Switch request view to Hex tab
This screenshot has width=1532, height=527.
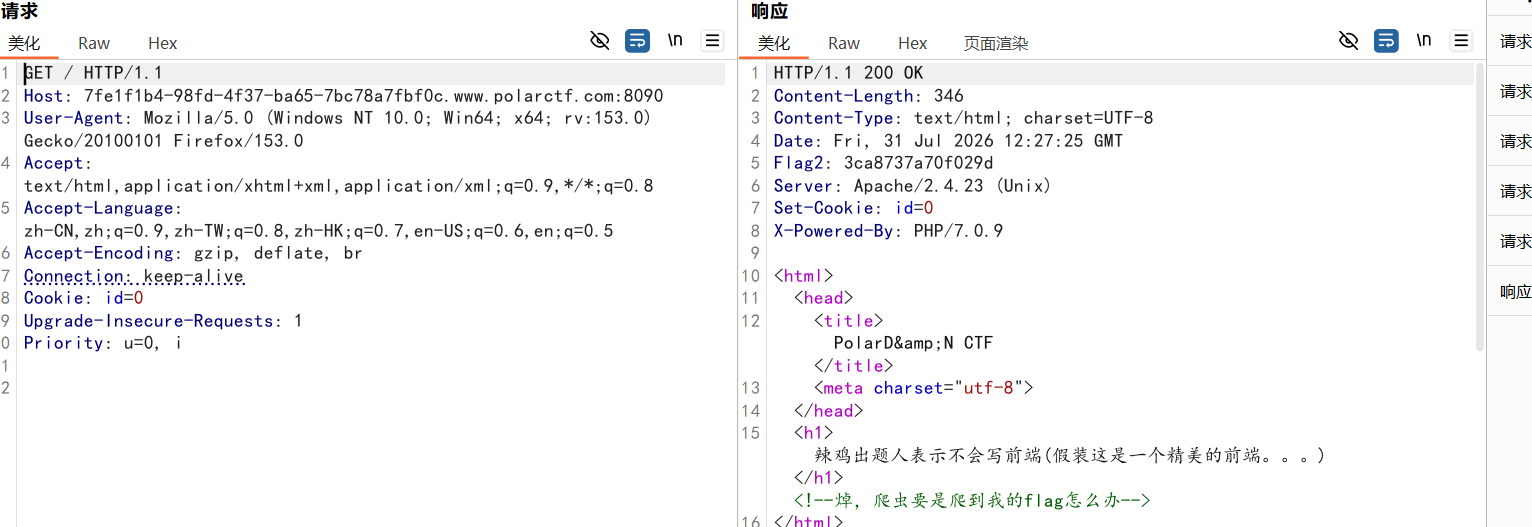point(162,43)
